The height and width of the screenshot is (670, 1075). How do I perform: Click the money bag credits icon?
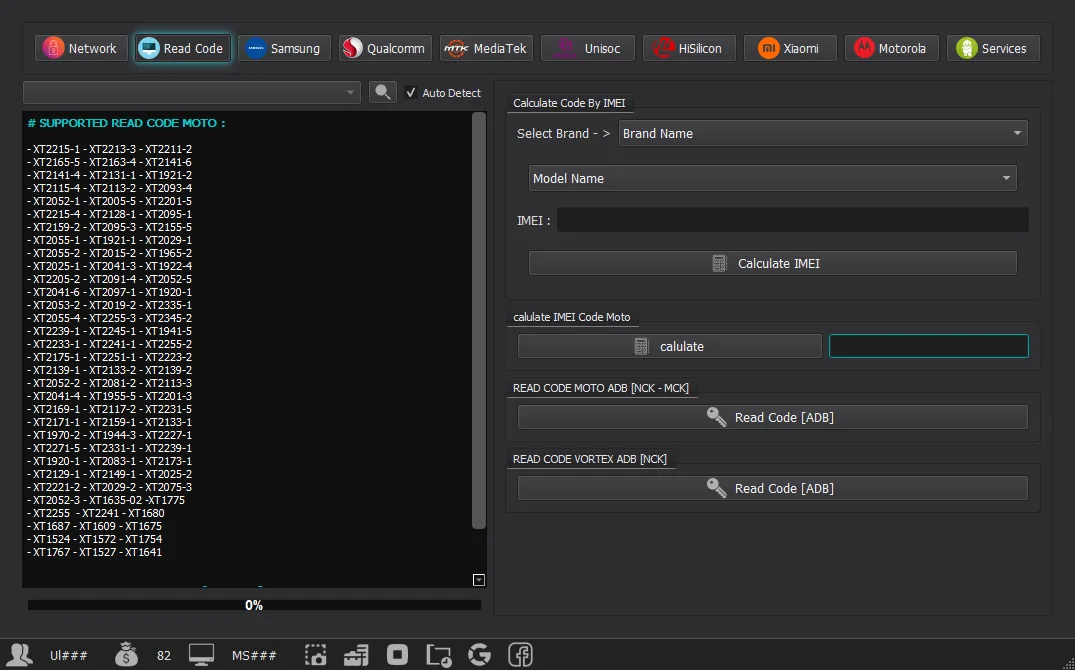126,655
